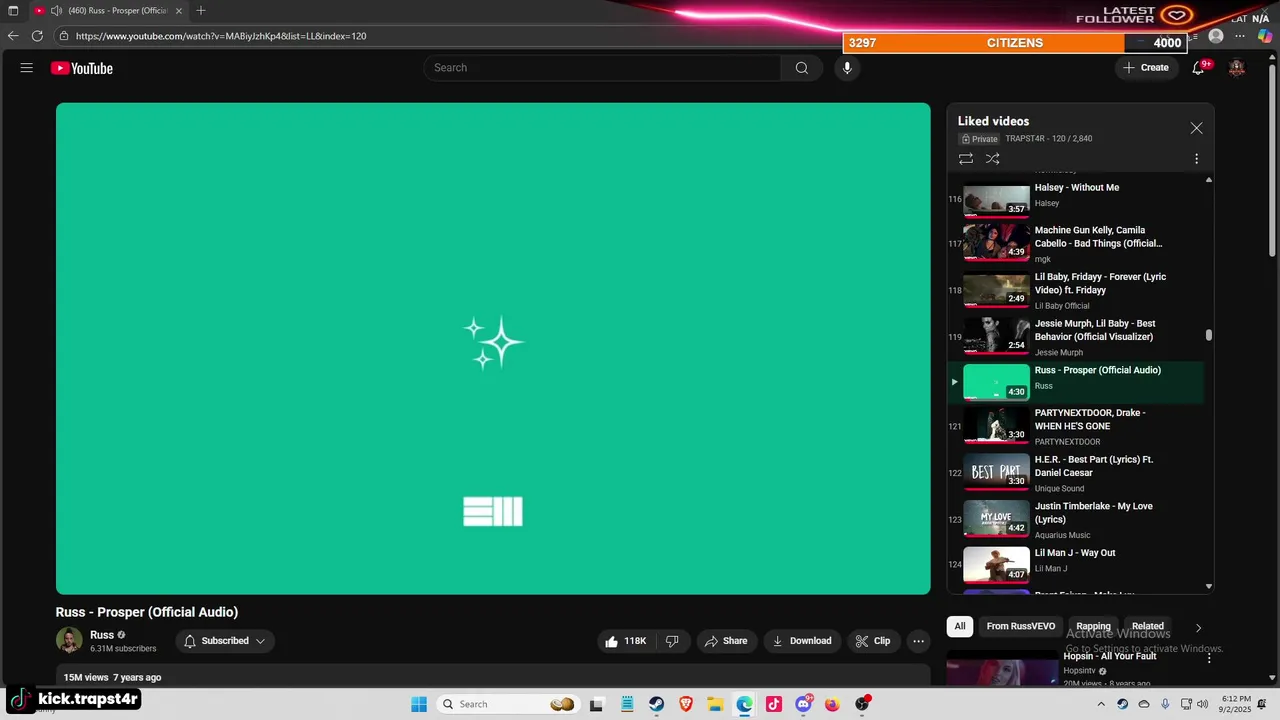The width and height of the screenshot is (1280, 720).
Task: Select the Rapping filter chip
Action: click(1093, 626)
